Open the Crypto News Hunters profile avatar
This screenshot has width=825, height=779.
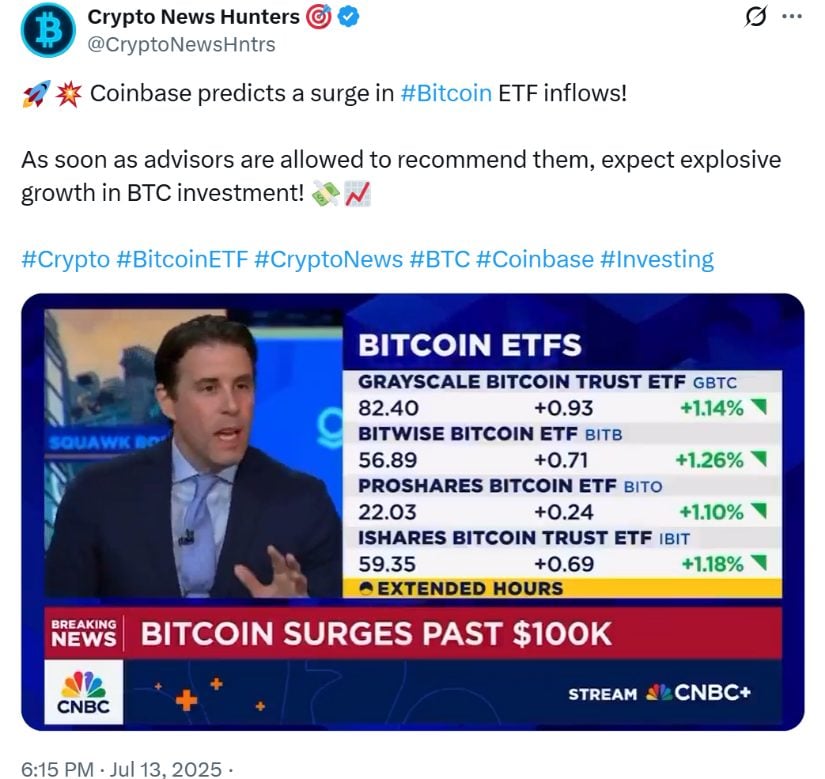48,30
